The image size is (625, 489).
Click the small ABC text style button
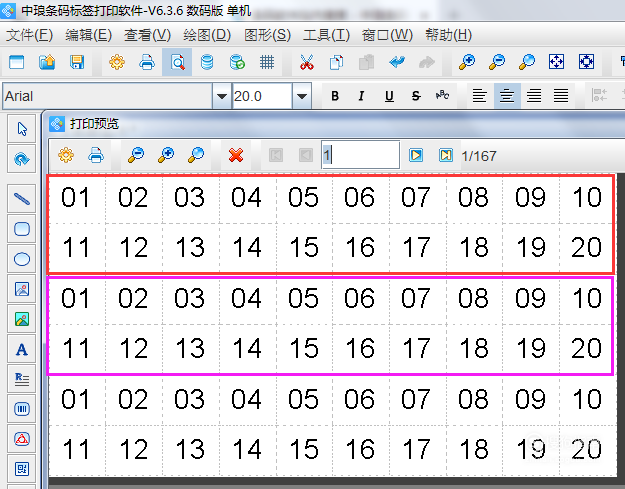coord(442,96)
